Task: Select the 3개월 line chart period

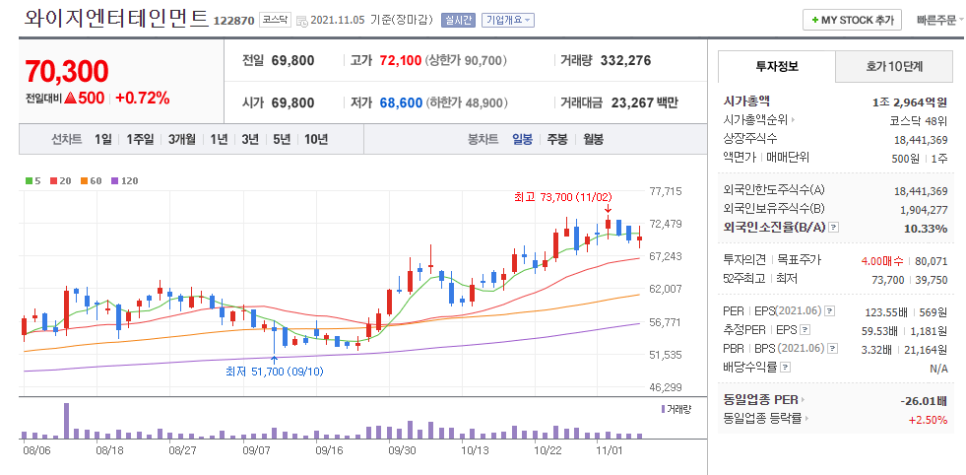Action: tap(182, 139)
